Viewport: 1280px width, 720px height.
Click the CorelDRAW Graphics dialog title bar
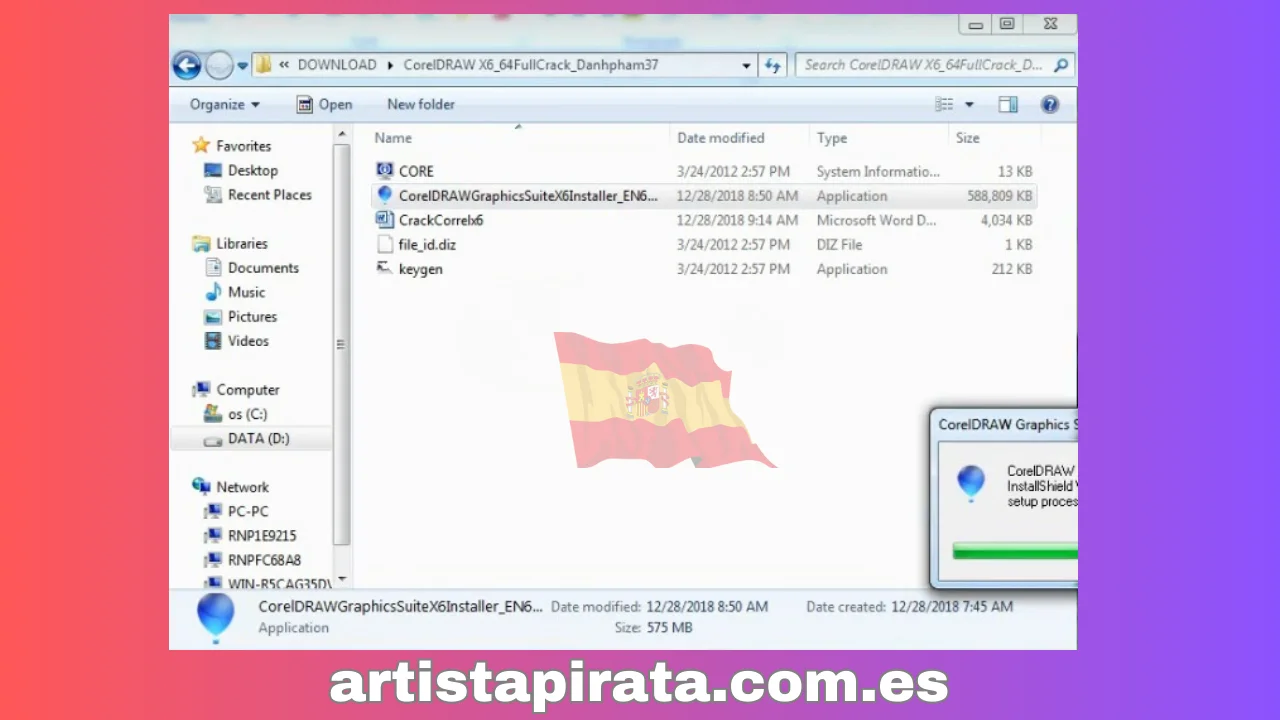[x=1004, y=424]
